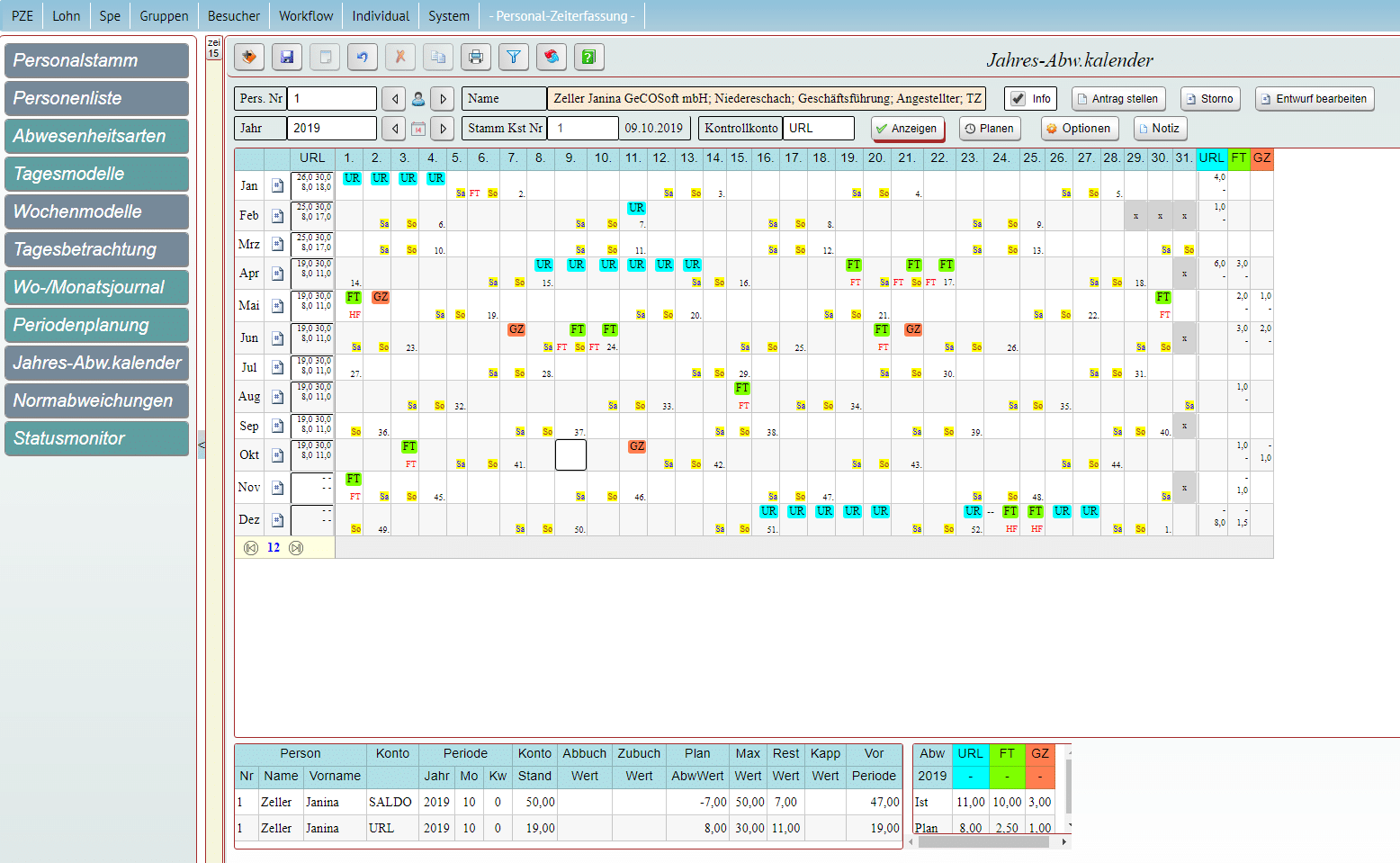Image resolution: width=1400 pixels, height=863 pixels.
Task: Open the Sep month detail icon
Action: point(277,427)
